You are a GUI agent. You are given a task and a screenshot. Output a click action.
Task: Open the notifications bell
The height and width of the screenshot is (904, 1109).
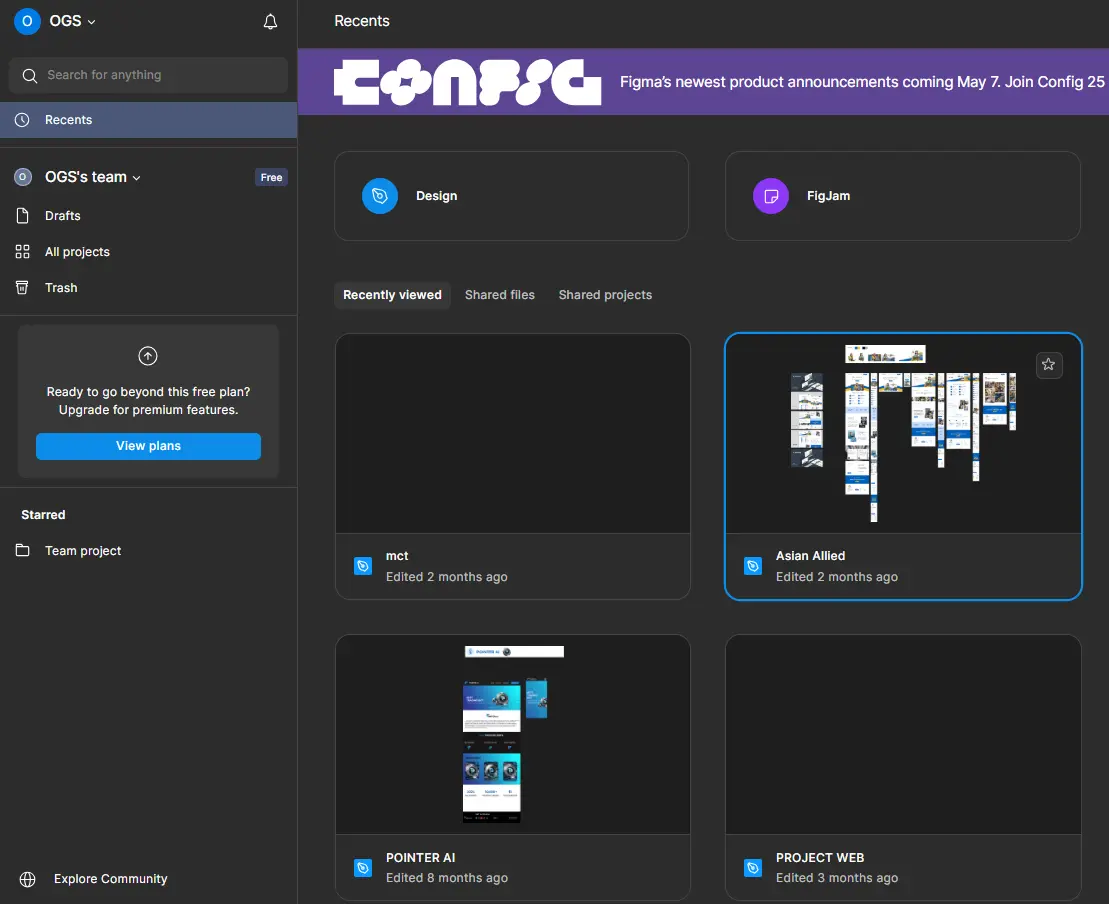pos(270,22)
